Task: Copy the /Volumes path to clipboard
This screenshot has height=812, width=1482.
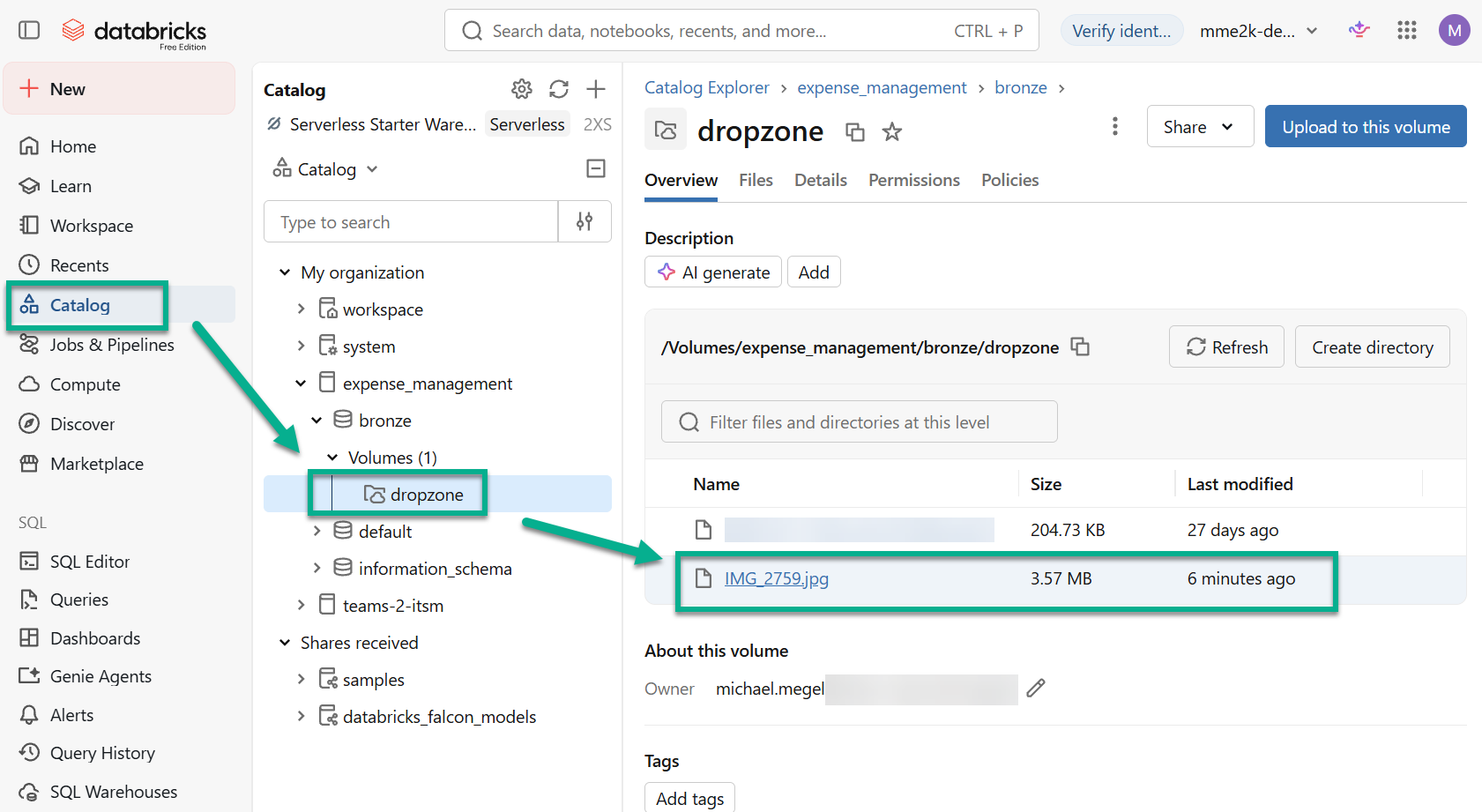Action: point(1080,346)
